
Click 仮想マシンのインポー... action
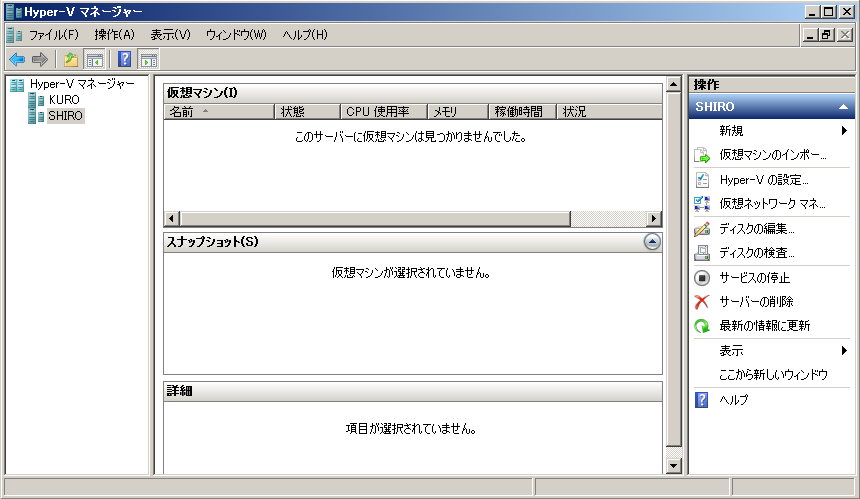[773, 155]
